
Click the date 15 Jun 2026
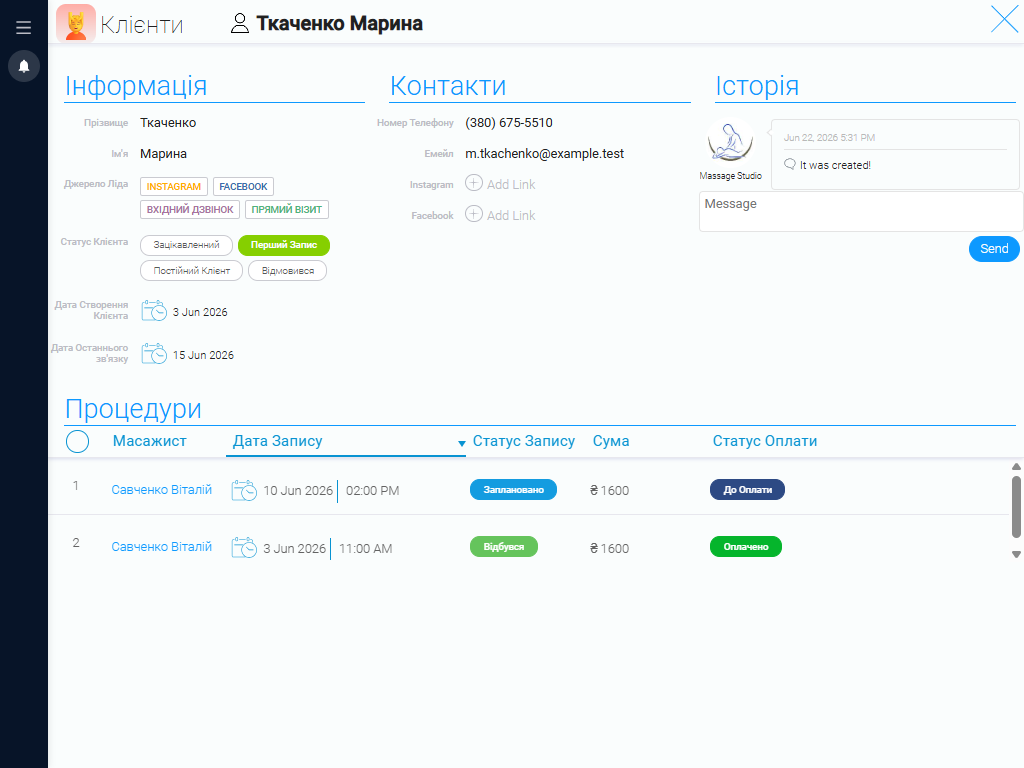pos(203,355)
